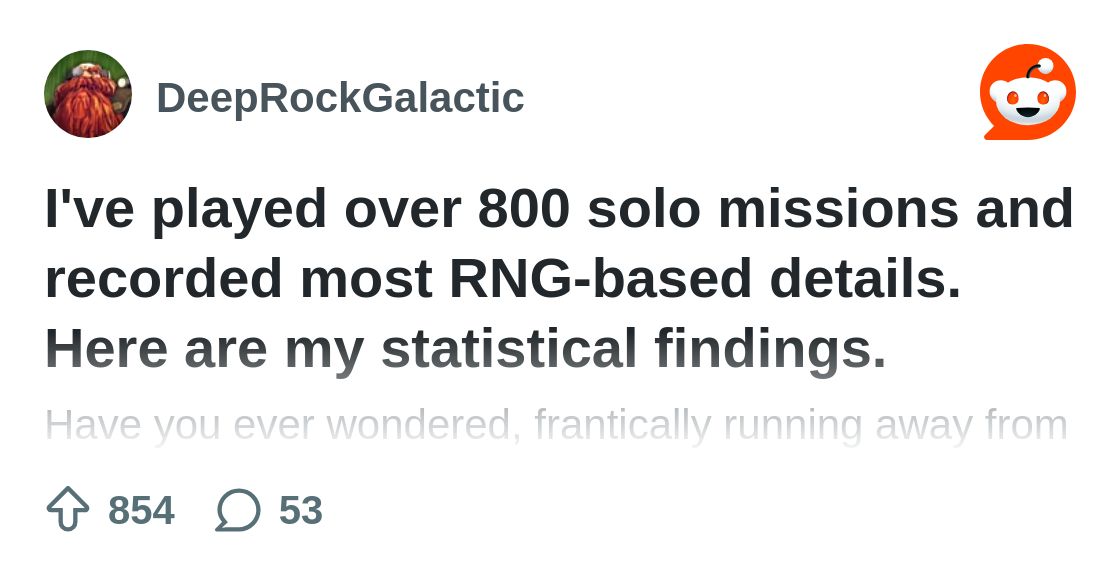Click the 53 comments count

(x=301, y=510)
